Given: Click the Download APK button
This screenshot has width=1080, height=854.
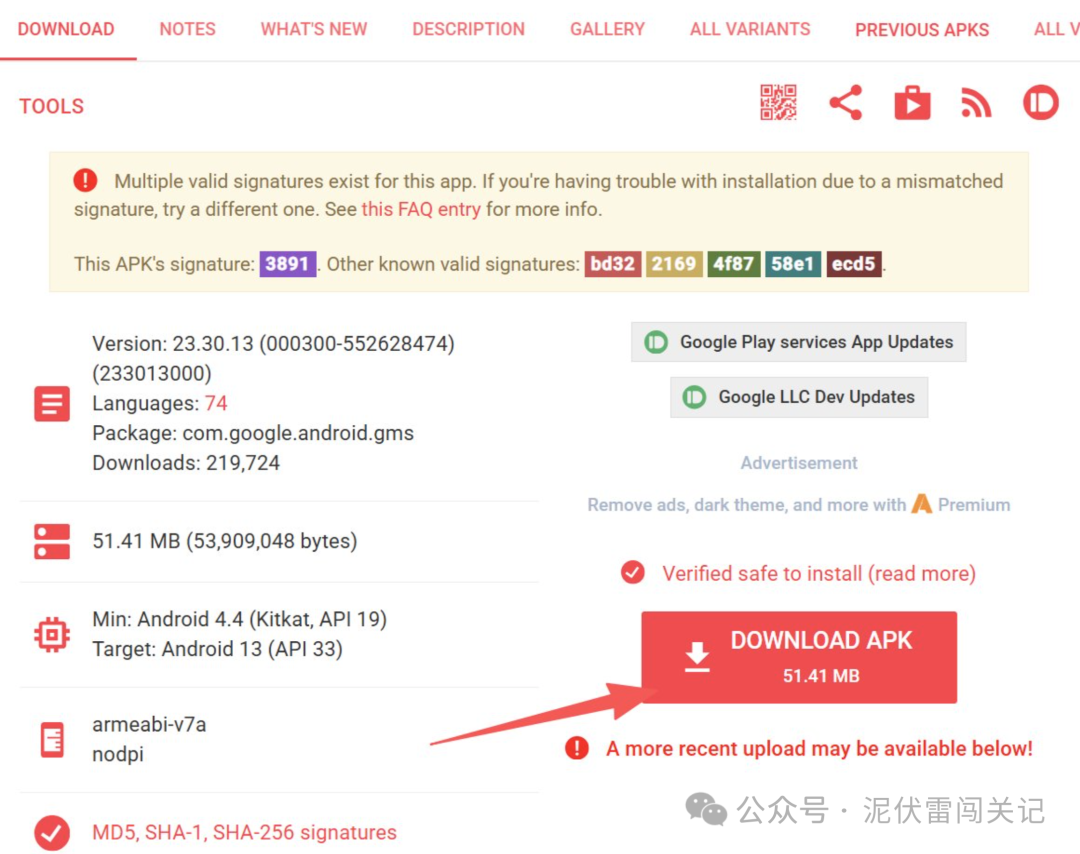Looking at the screenshot, I should click(x=799, y=657).
